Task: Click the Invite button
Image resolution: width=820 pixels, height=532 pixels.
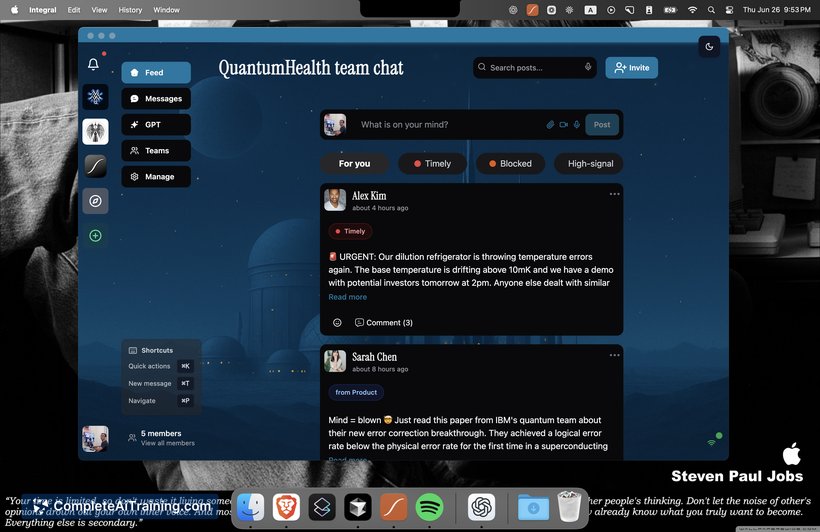Action: [632, 67]
